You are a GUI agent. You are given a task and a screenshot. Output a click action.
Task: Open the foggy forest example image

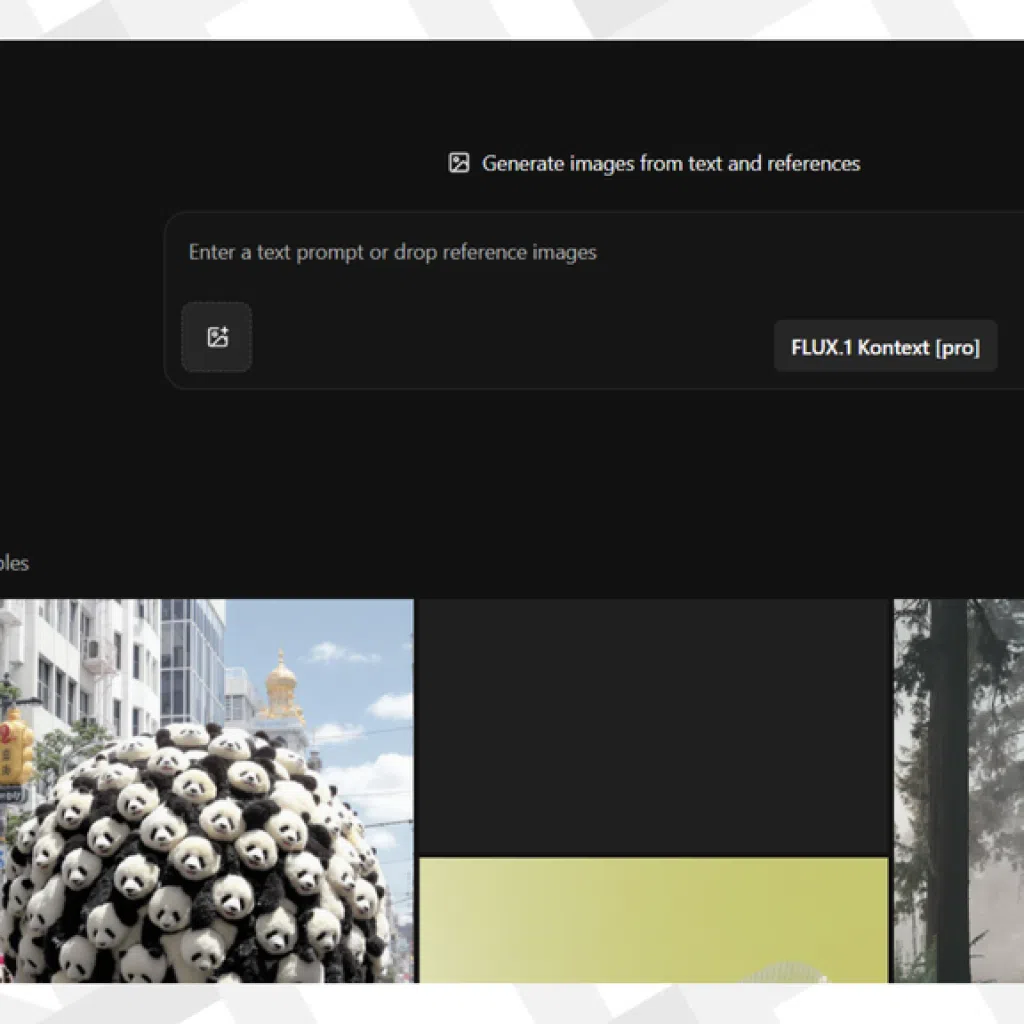(960, 790)
